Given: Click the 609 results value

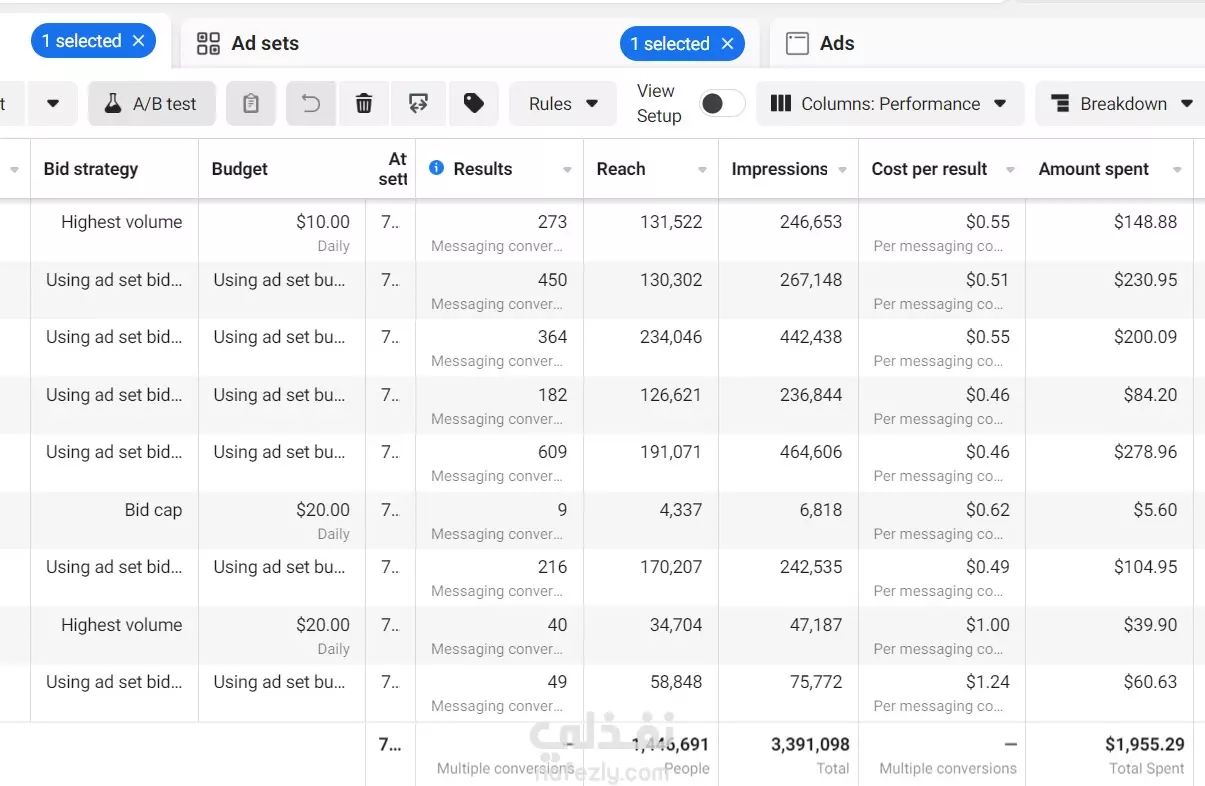Looking at the screenshot, I should [552, 452].
